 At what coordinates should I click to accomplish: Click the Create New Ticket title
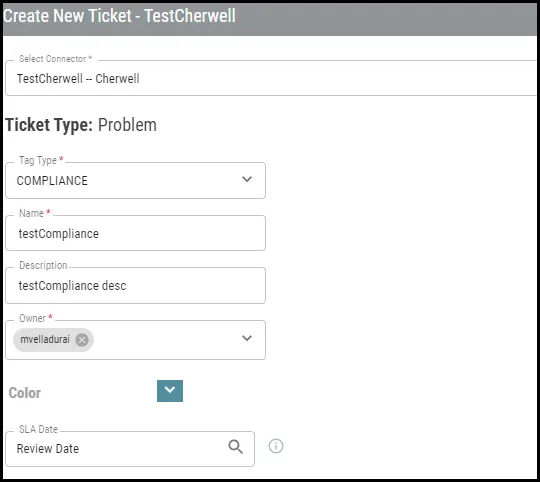(x=119, y=16)
